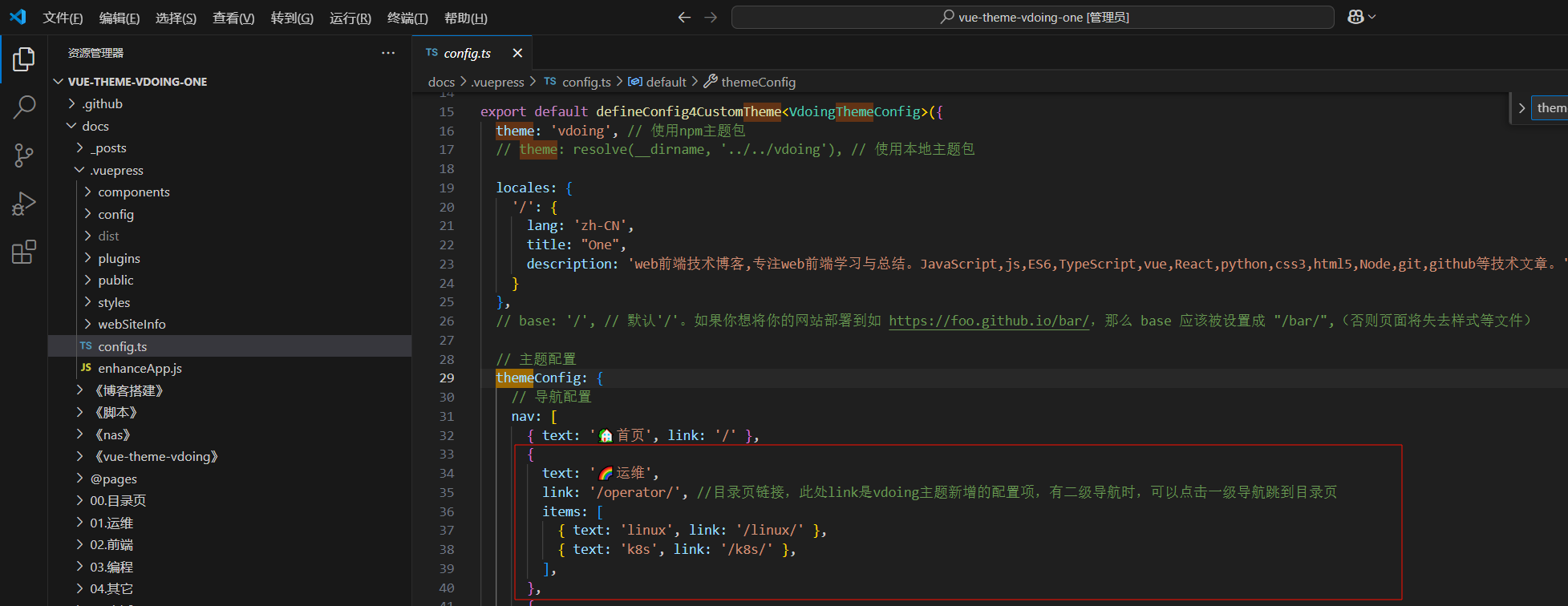Image resolution: width=1568 pixels, height=606 pixels.
Task: Expand the 《脚本》 folder
Action: 229,413
